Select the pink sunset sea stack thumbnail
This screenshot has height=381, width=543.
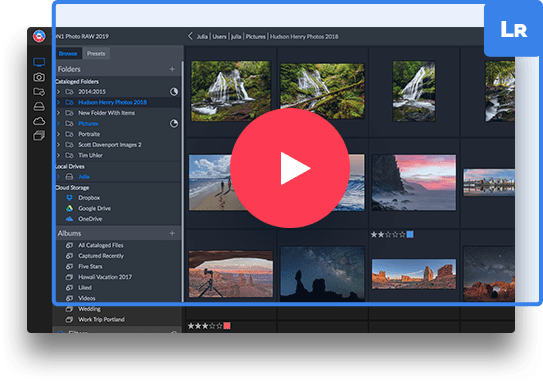pyautogui.click(x=413, y=183)
